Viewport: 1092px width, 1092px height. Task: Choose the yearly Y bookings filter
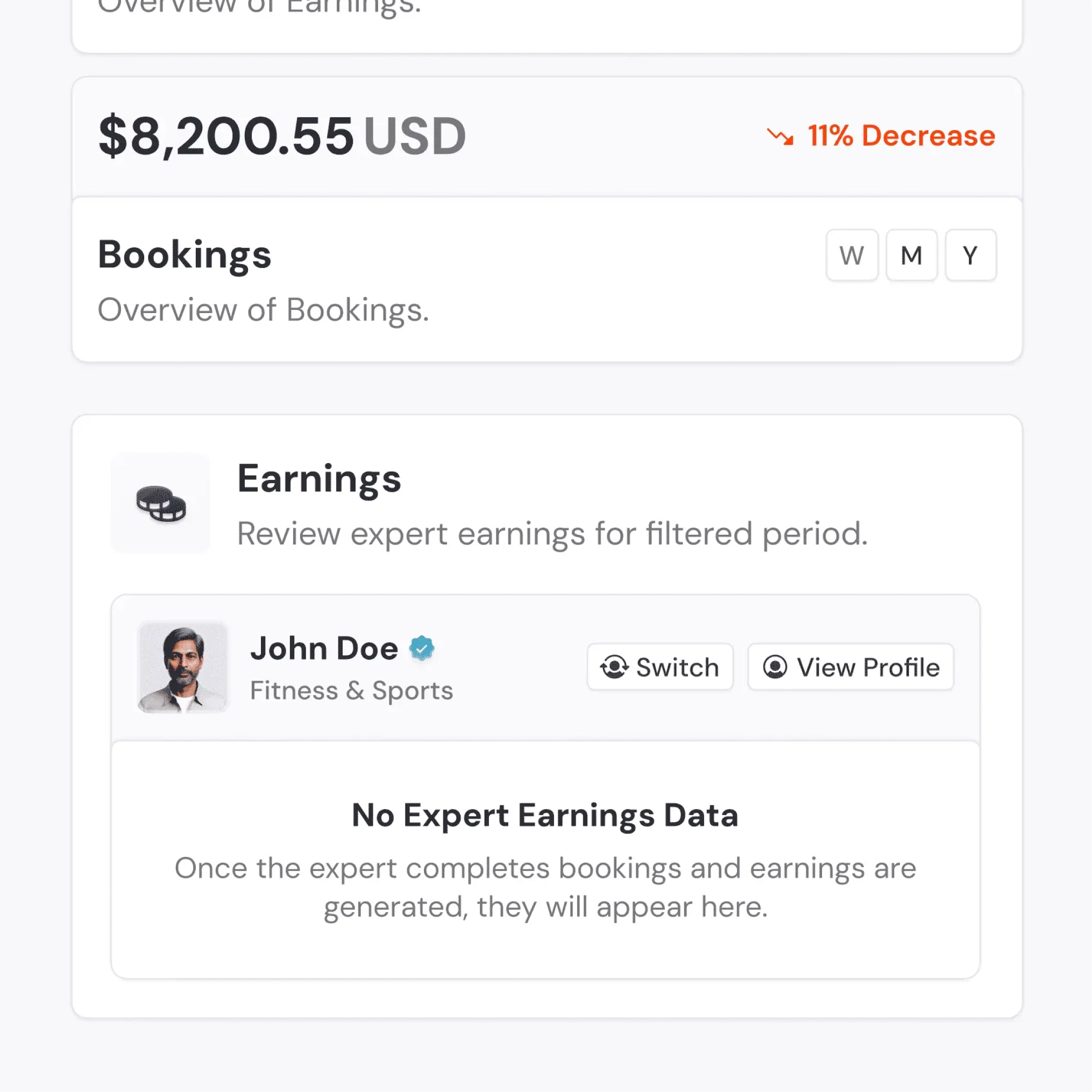point(970,256)
